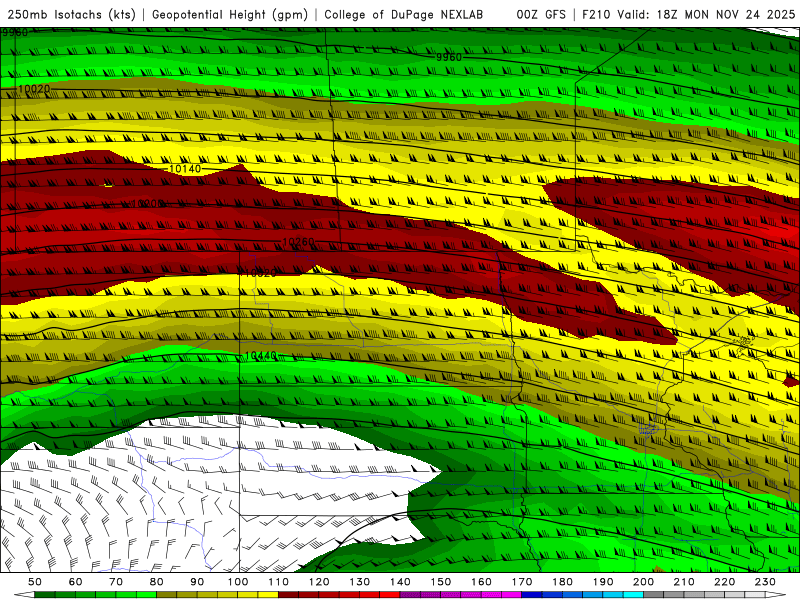Click the '250mb Isotachs (kts)' title text

72,14
